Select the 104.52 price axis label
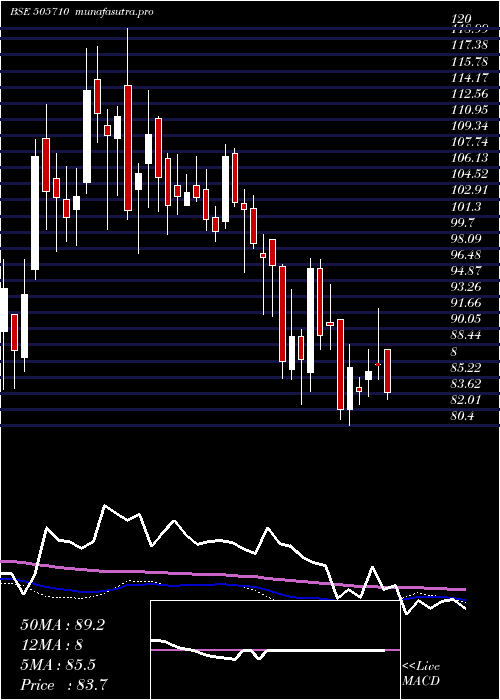The width and height of the screenshot is (500, 700). coord(470,174)
